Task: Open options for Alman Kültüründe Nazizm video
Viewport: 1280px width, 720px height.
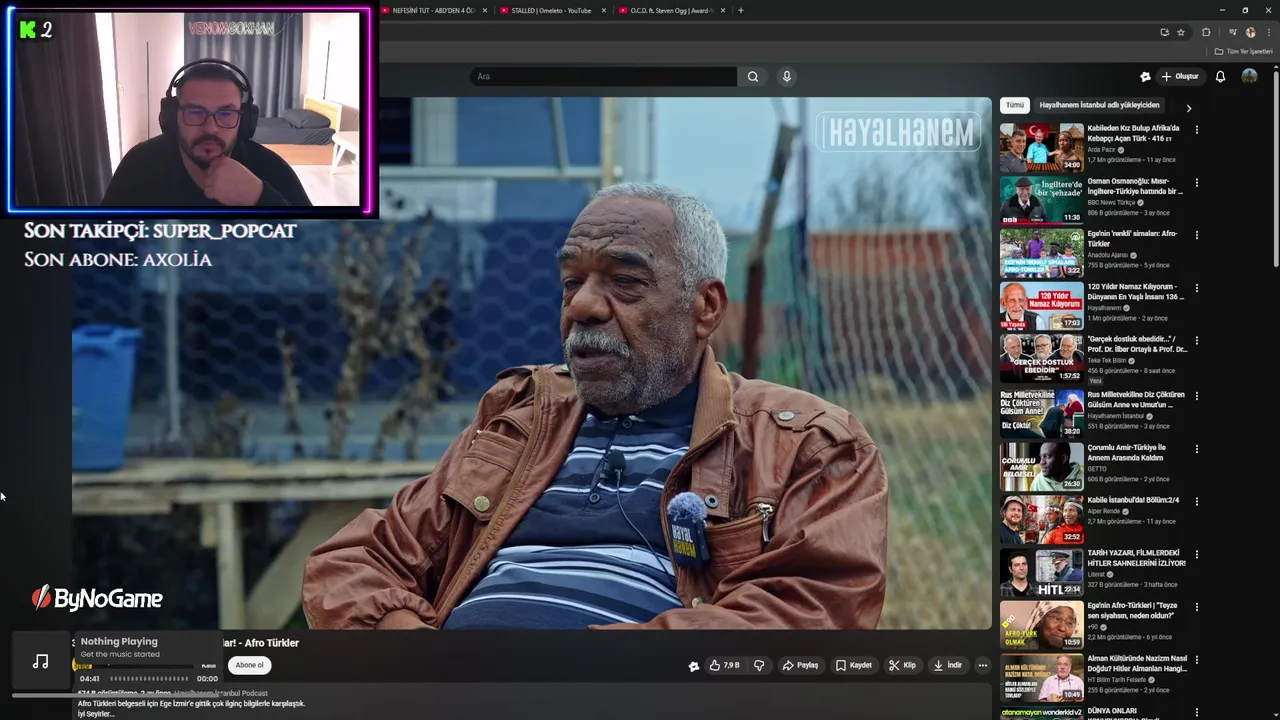Action: (x=1196, y=660)
